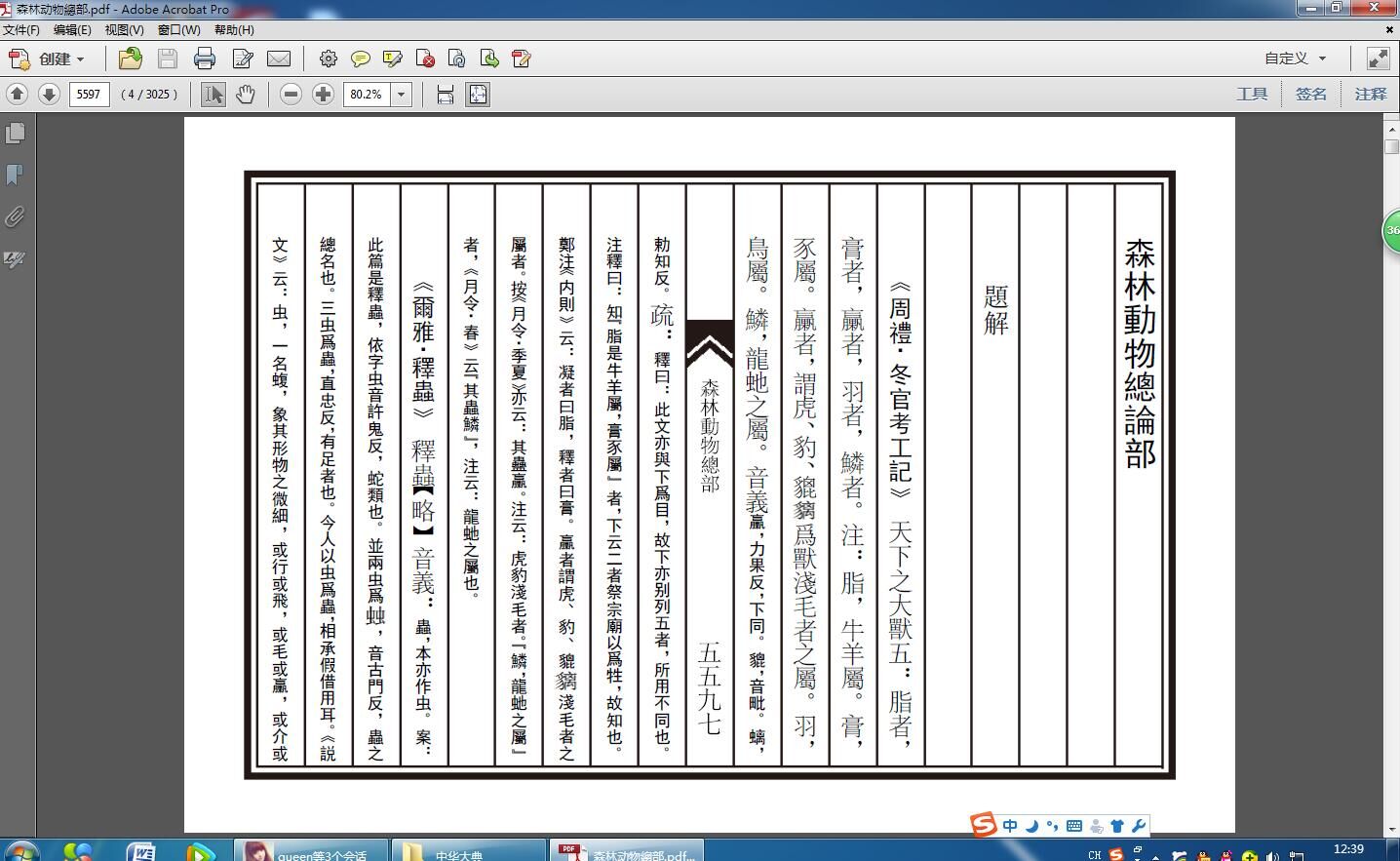Click the Zoom In plus button

[x=323, y=94]
